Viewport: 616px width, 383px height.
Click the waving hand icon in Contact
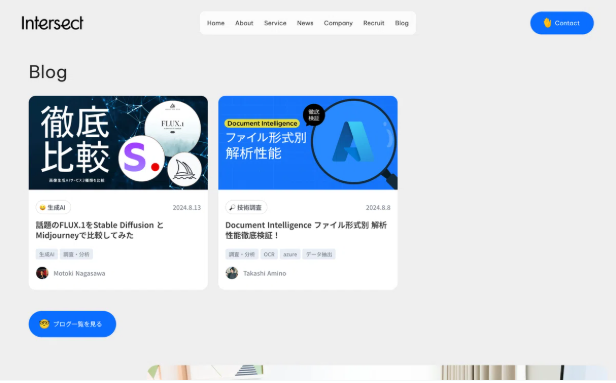tap(547, 23)
